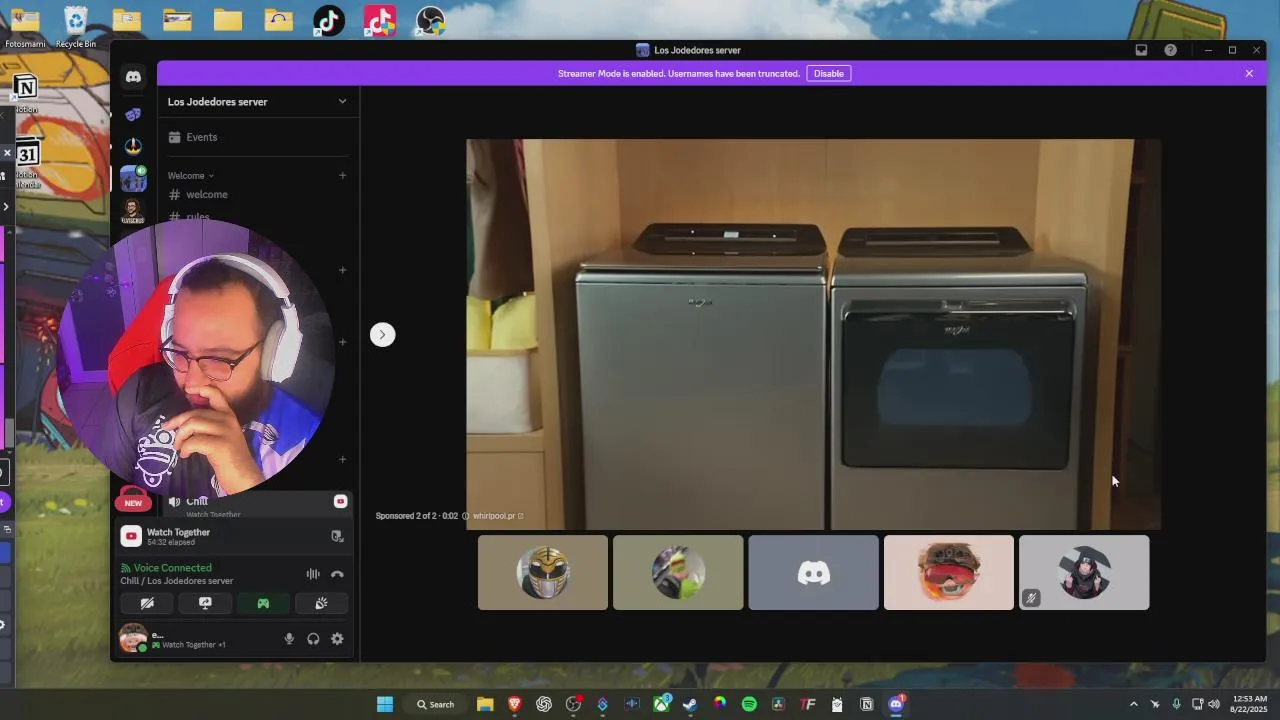Select the muted dark-haired participant tile

point(1084,572)
